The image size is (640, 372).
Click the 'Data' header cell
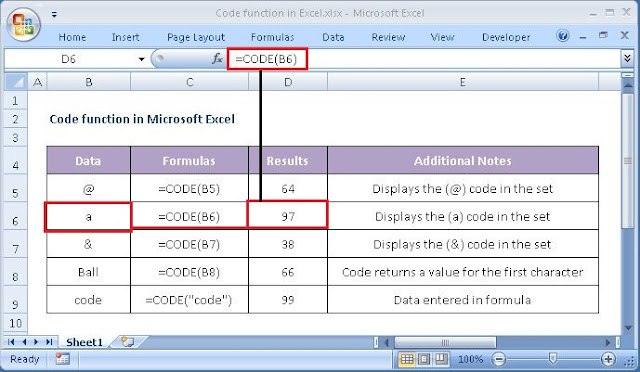[88, 160]
